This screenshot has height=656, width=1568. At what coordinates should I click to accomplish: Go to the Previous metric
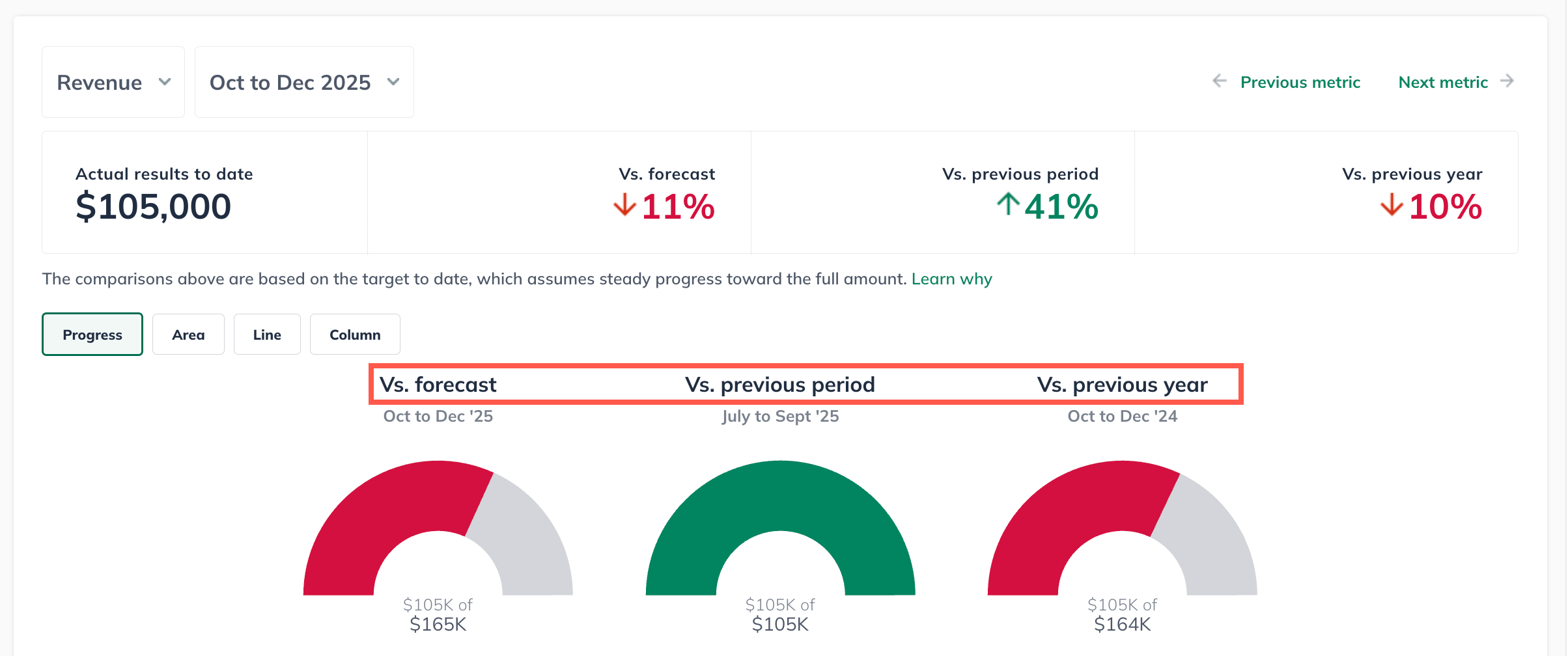click(x=1300, y=82)
